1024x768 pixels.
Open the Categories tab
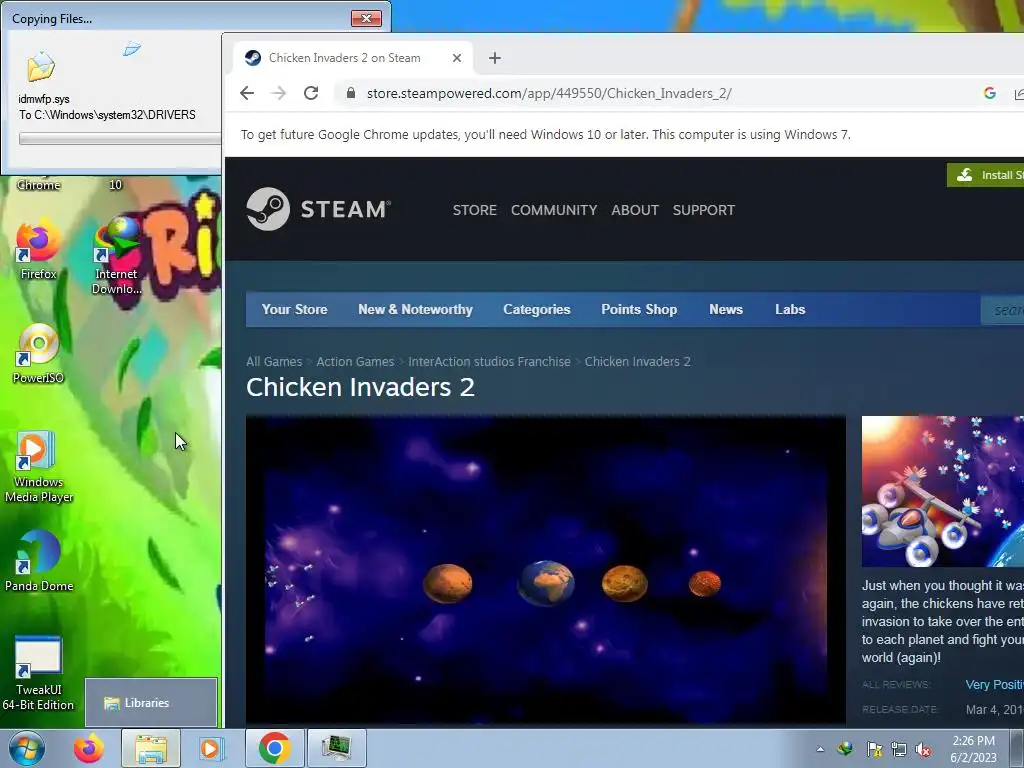(537, 310)
